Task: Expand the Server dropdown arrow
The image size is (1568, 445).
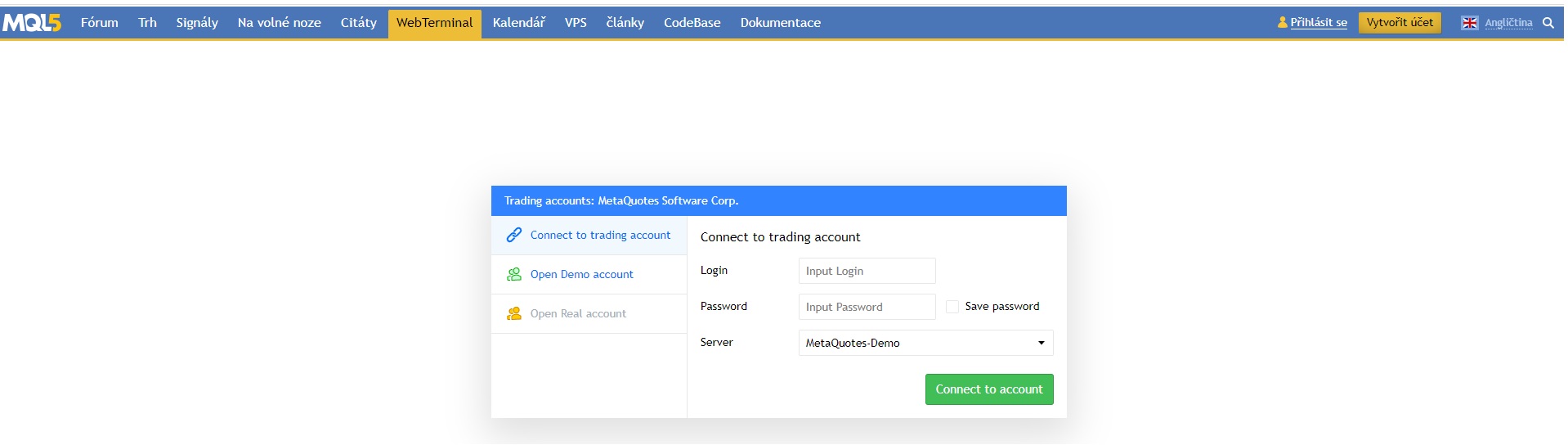Action: (1041, 343)
